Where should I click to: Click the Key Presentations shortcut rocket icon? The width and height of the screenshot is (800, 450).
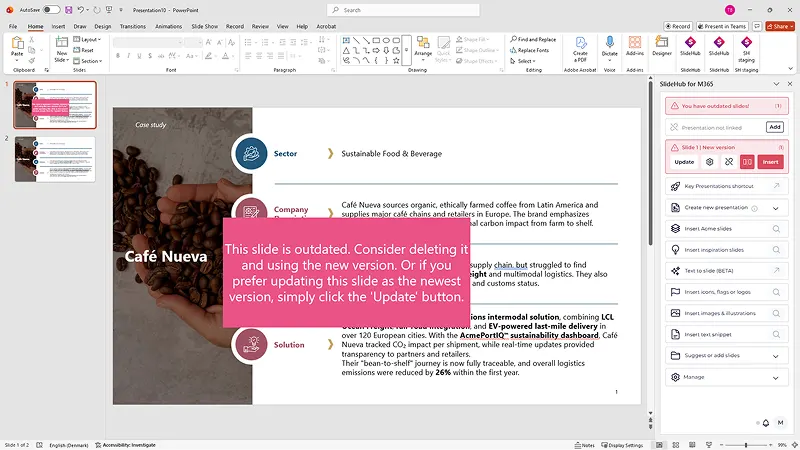pyautogui.click(x=676, y=186)
